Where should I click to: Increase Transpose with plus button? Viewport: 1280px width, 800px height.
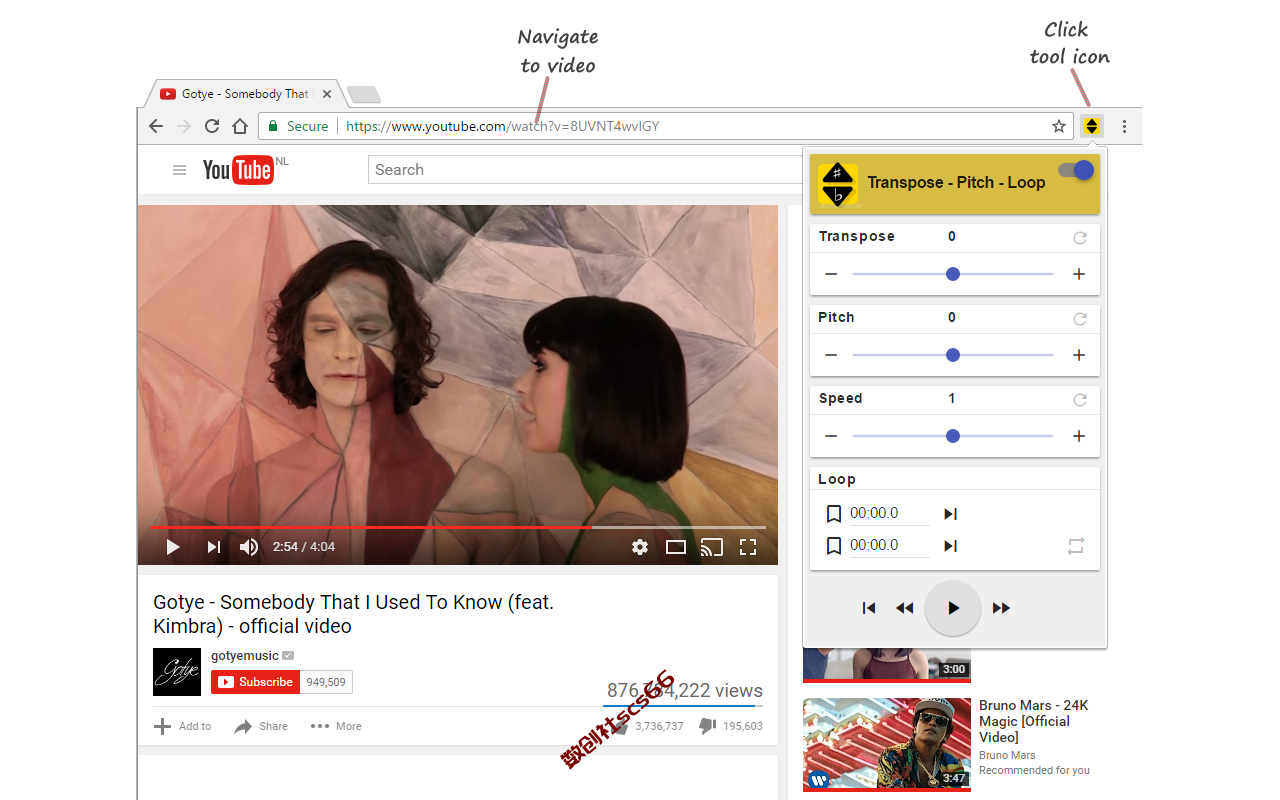point(1079,274)
